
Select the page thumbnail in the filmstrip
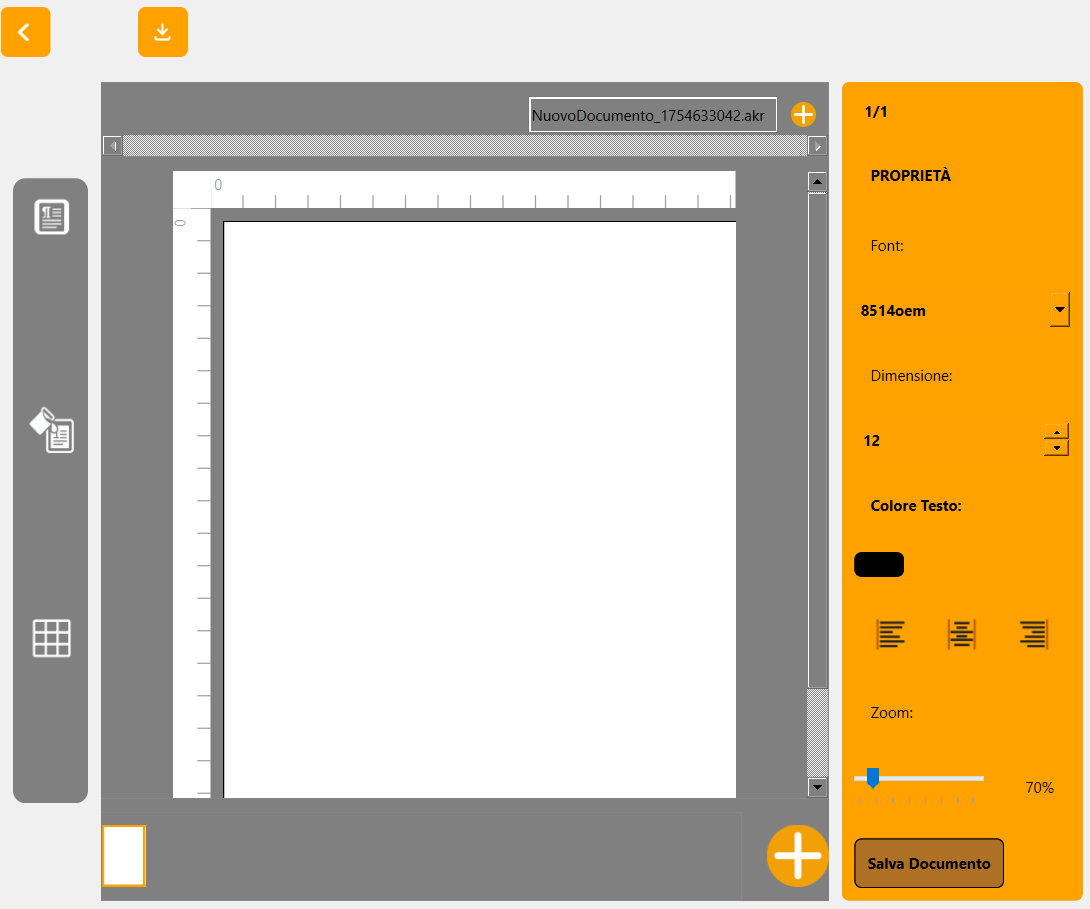pyautogui.click(x=124, y=856)
